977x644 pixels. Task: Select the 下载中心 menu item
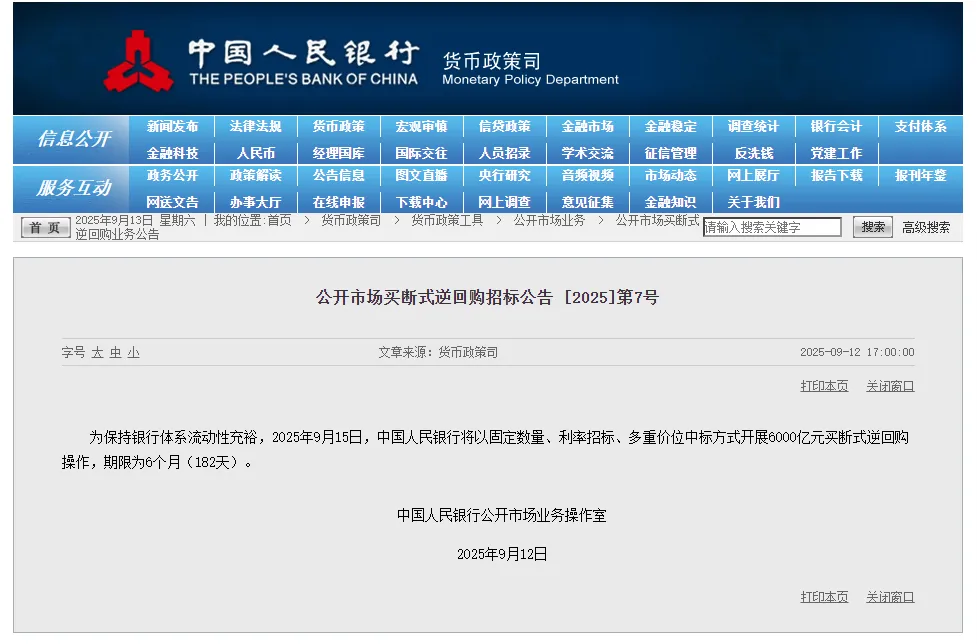[421, 202]
